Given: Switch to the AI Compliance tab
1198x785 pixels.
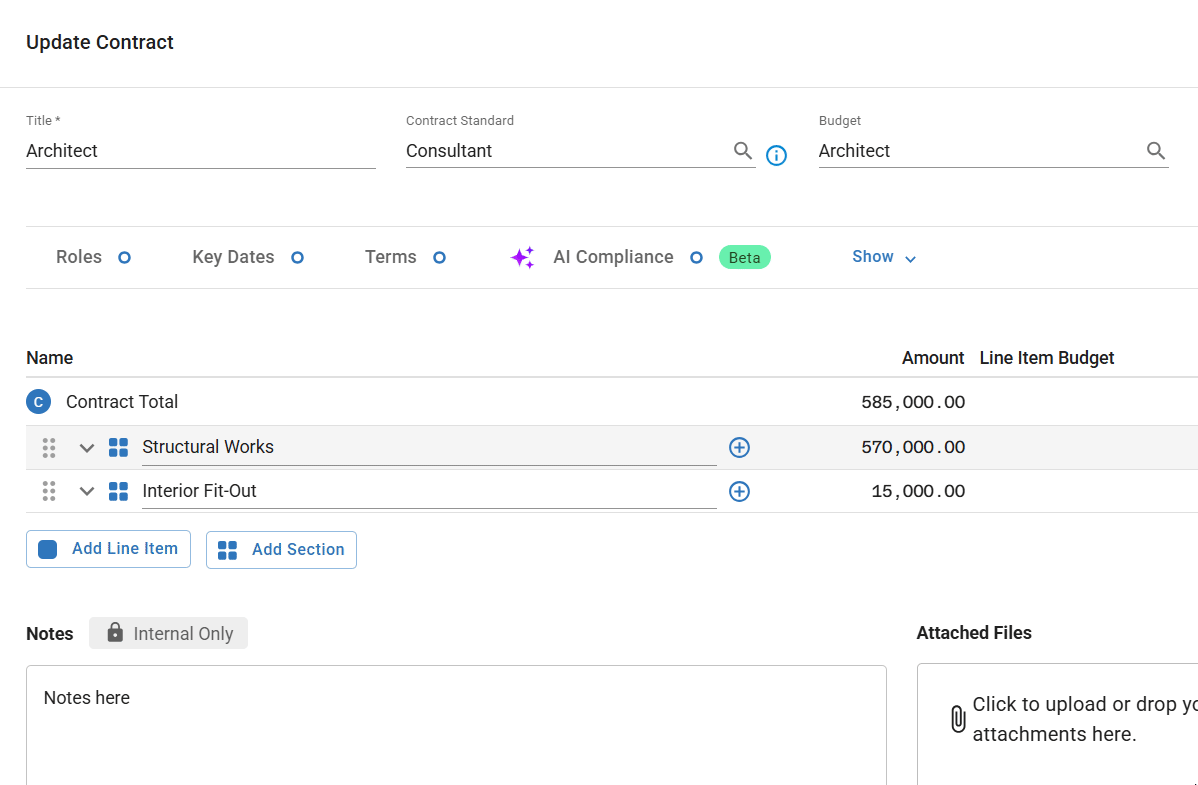Looking at the screenshot, I should click(x=613, y=257).
